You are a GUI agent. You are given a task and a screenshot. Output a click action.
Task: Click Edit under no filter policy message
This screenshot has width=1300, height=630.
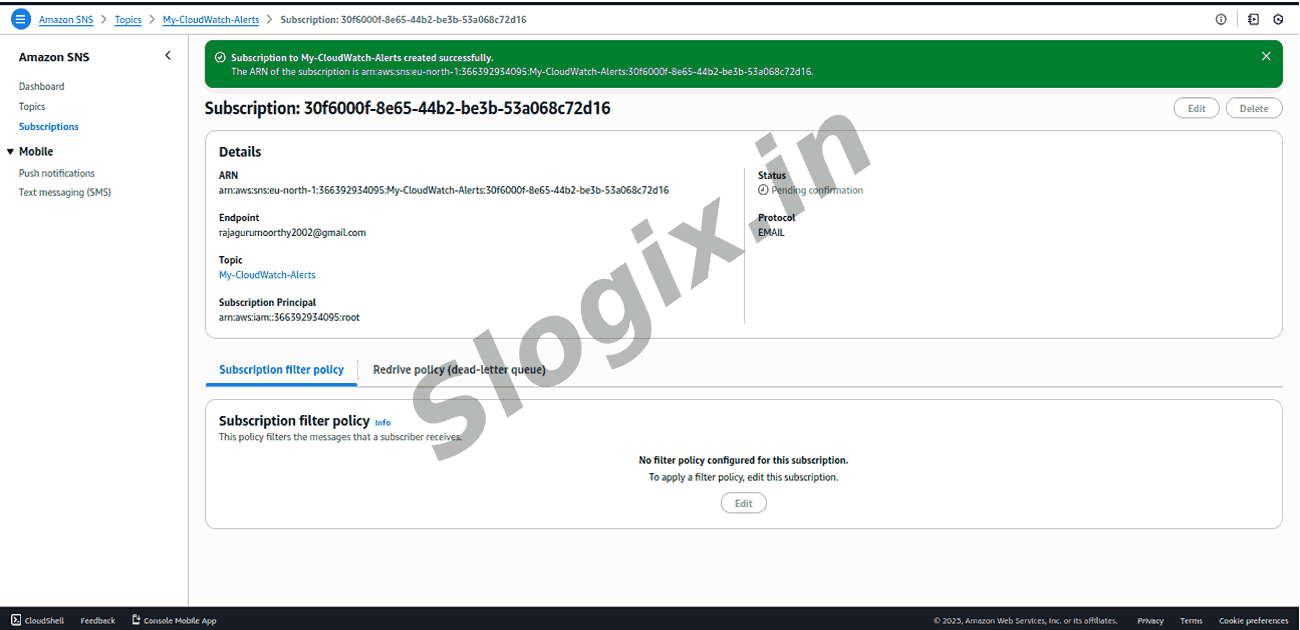743,503
